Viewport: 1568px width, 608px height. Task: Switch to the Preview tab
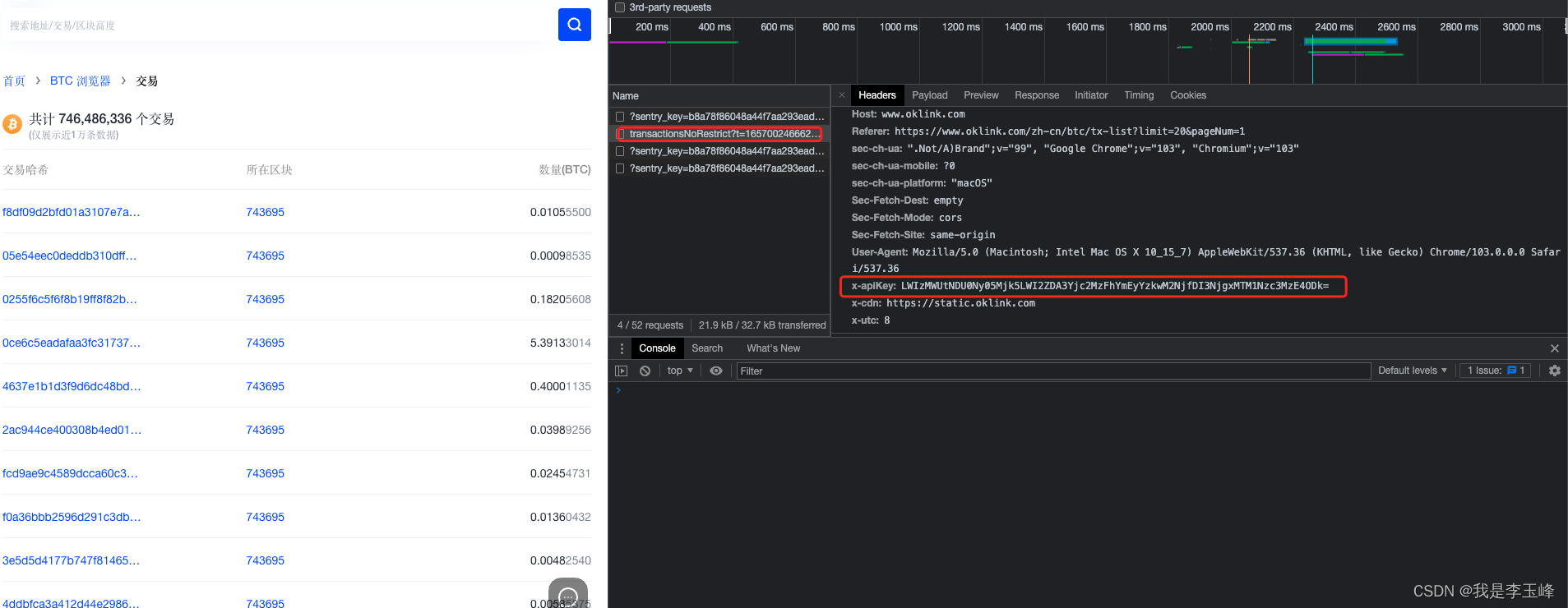981,95
